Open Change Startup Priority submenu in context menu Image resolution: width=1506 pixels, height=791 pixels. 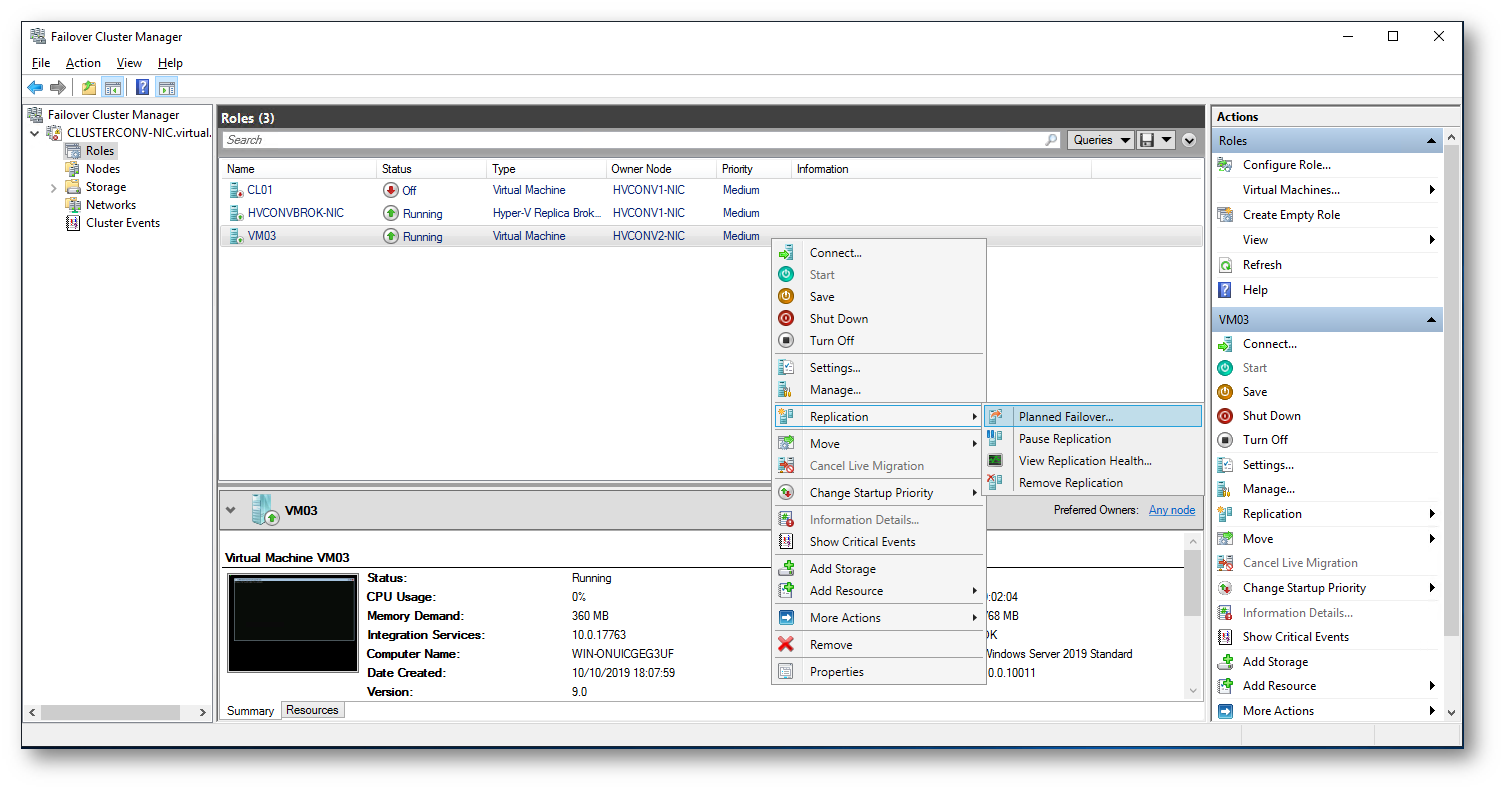coord(878,493)
